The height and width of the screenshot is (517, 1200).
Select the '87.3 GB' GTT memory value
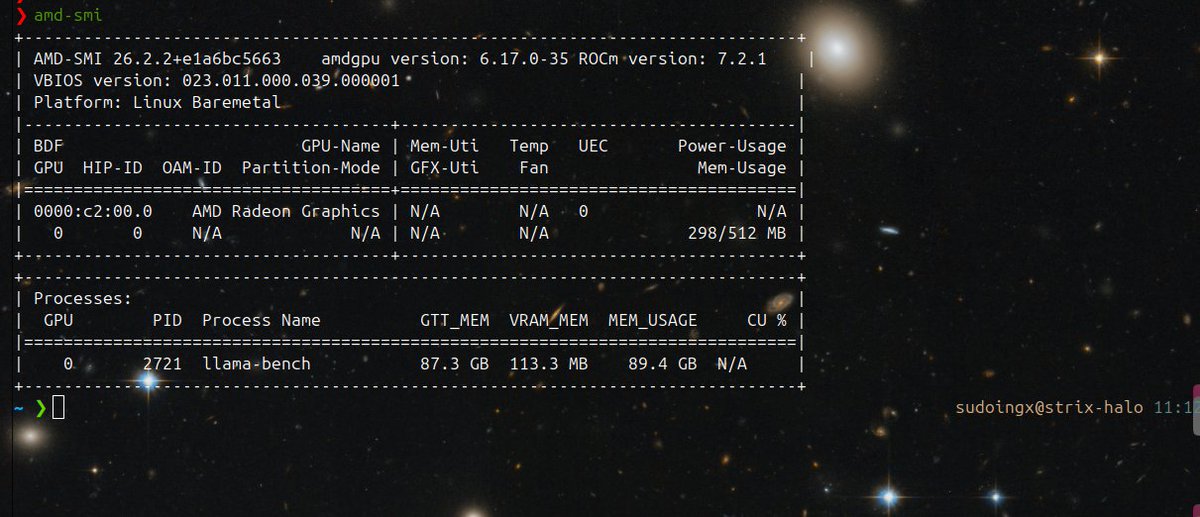454,364
